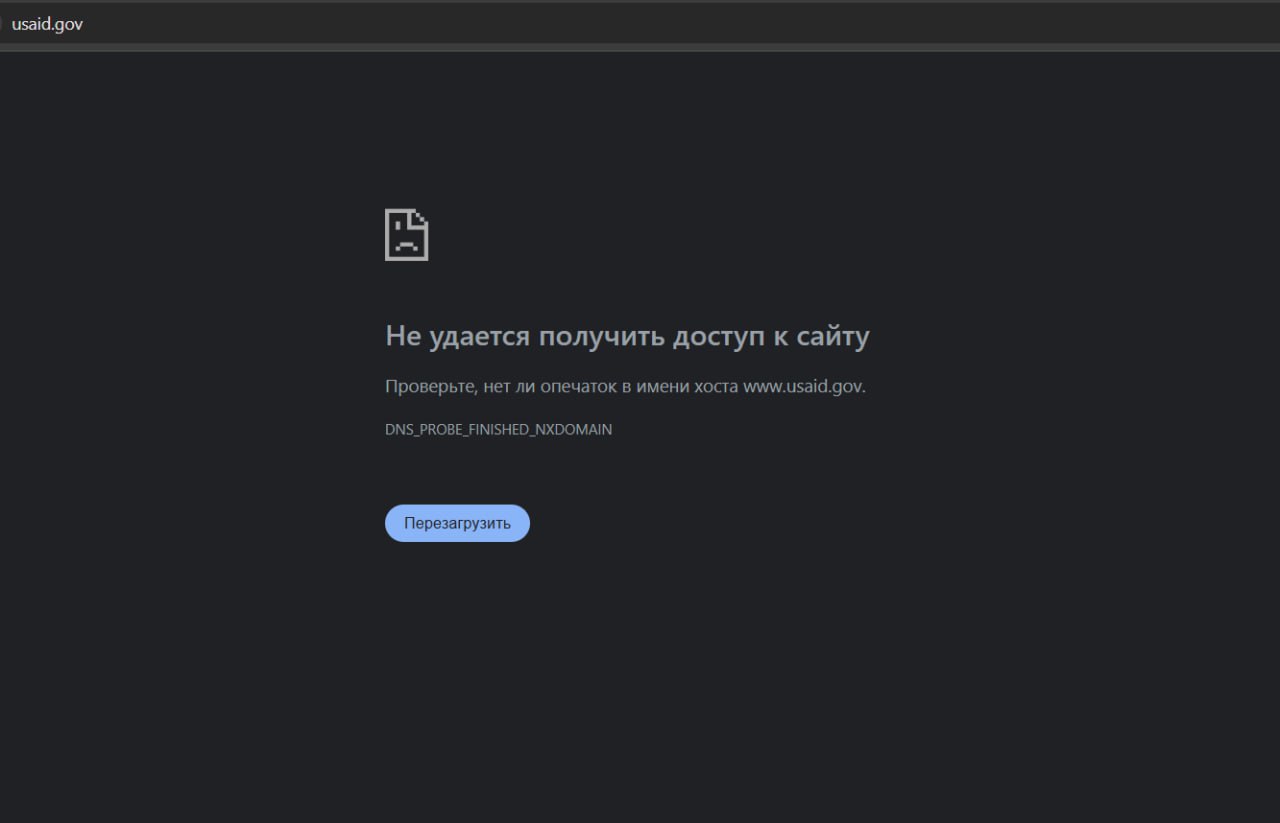1280x823 pixels.
Task: Click the sad page error icon
Action: click(x=407, y=235)
